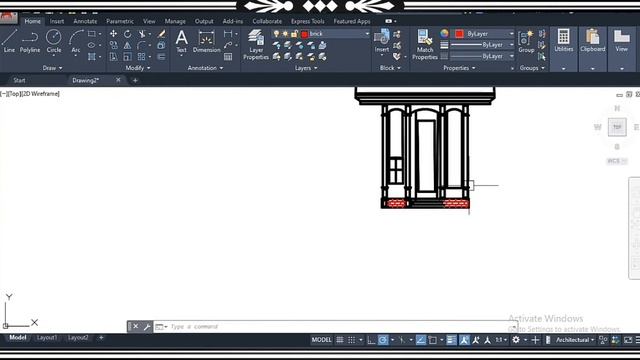Select the Dimension tool

[x=207, y=41]
